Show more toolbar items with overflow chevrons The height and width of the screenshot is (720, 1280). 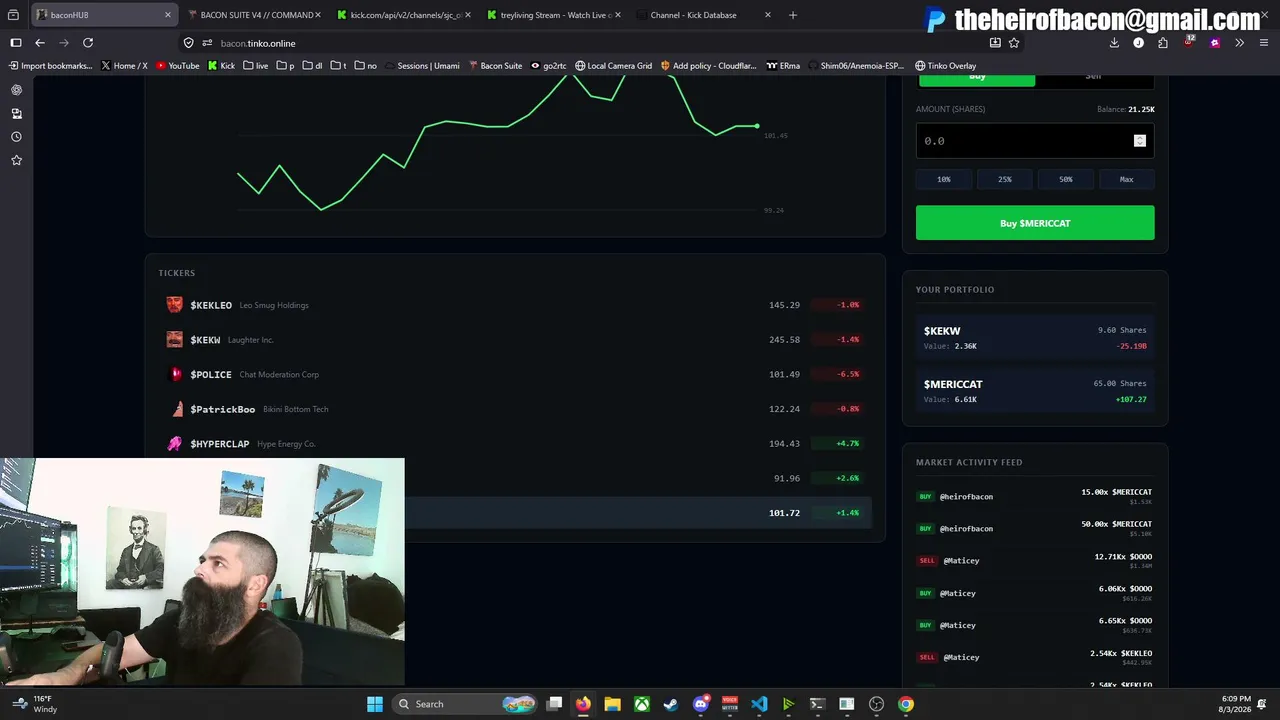coord(1239,43)
